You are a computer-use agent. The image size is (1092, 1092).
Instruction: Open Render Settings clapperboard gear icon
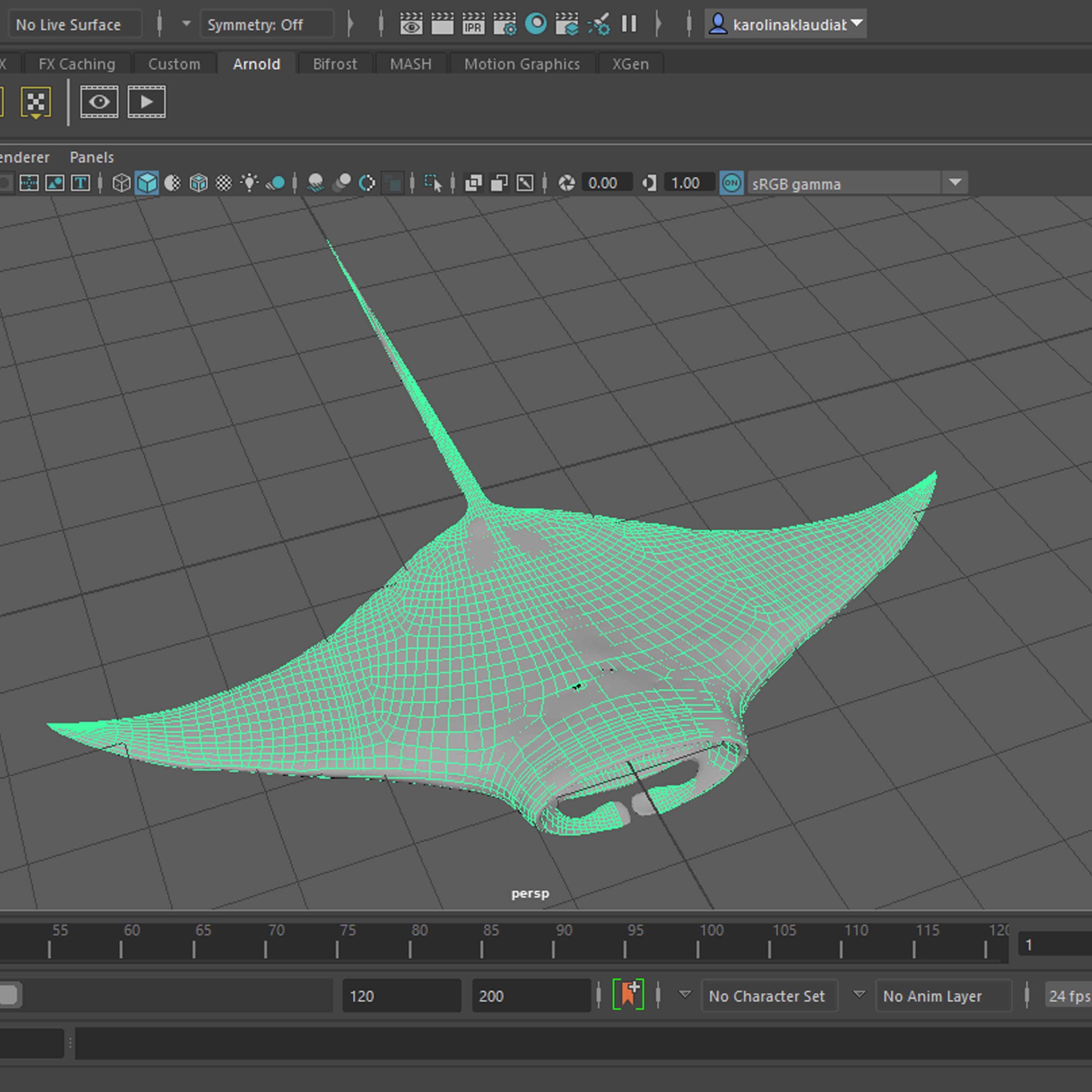coord(504,24)
